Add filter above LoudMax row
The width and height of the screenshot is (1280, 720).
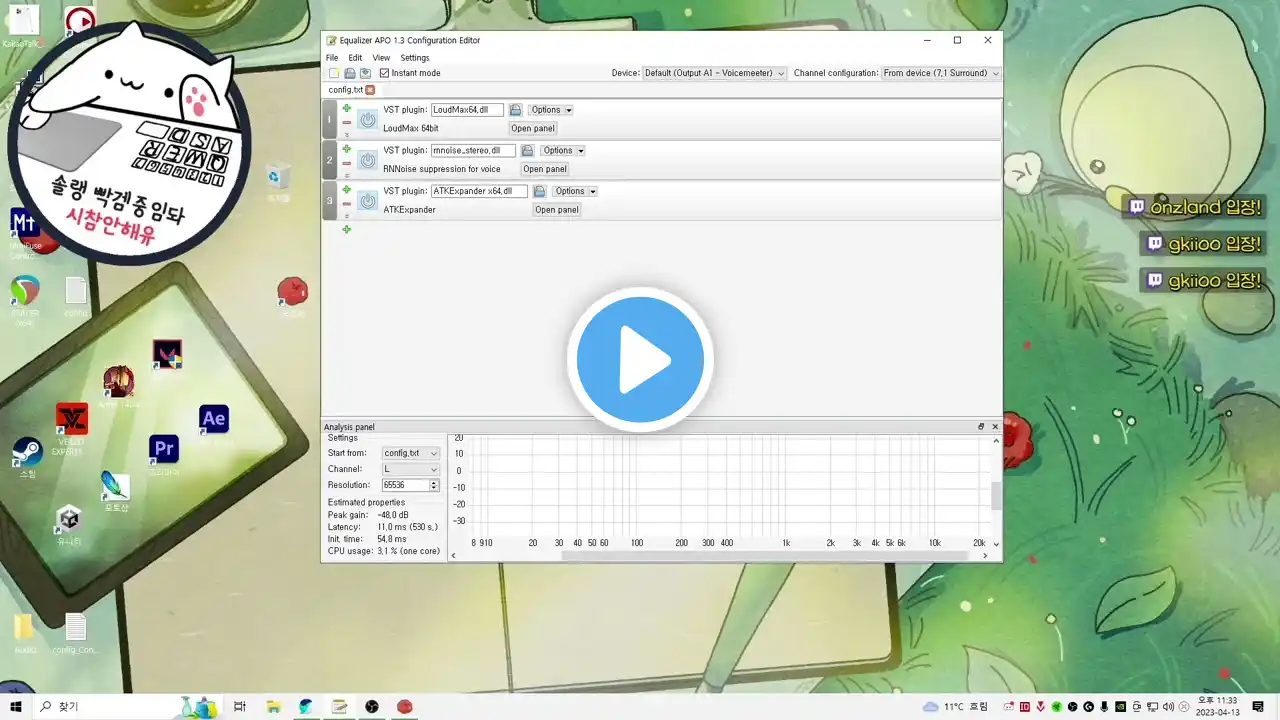(347, 108)
